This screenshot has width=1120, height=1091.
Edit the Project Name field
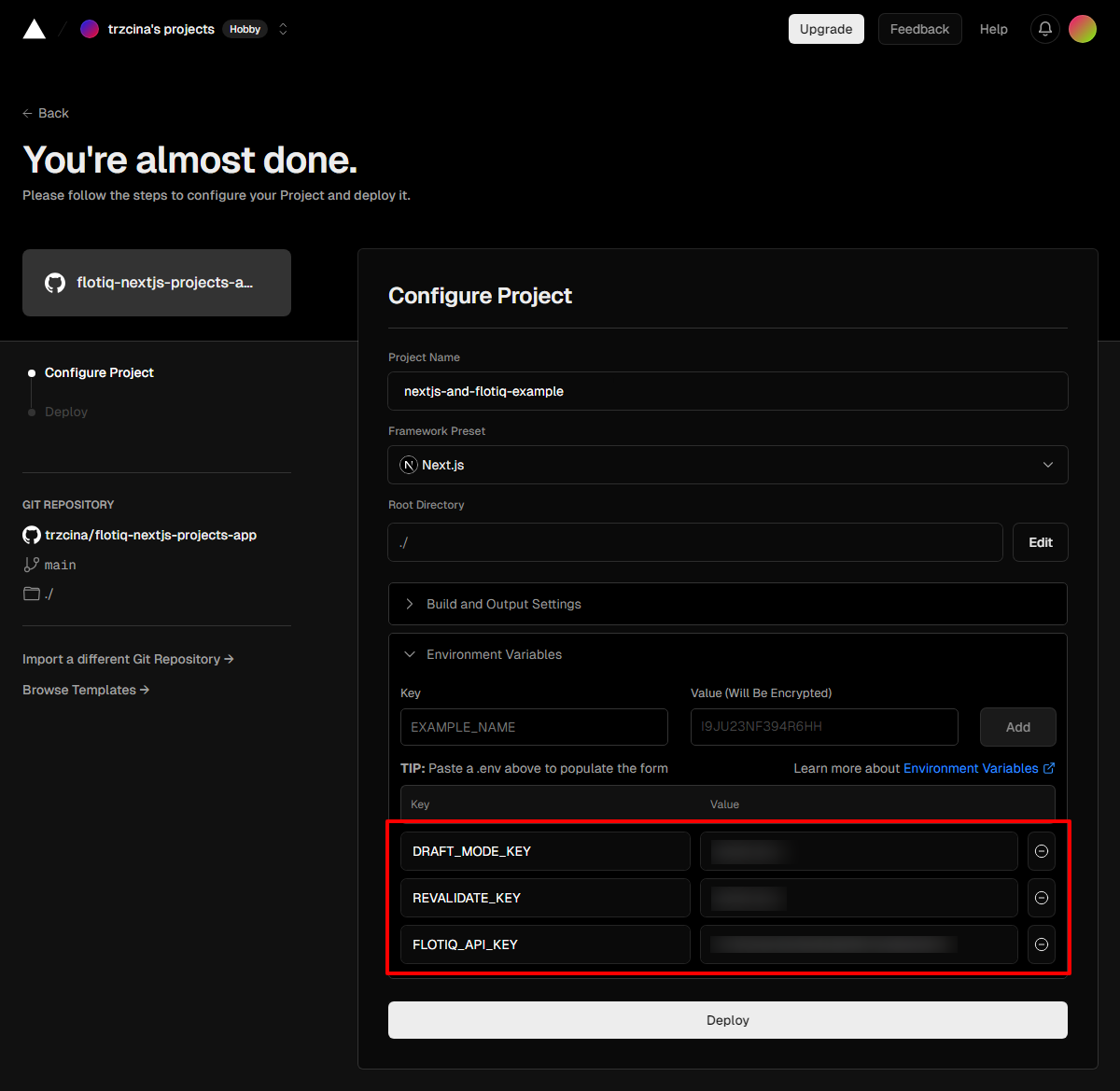728,391
